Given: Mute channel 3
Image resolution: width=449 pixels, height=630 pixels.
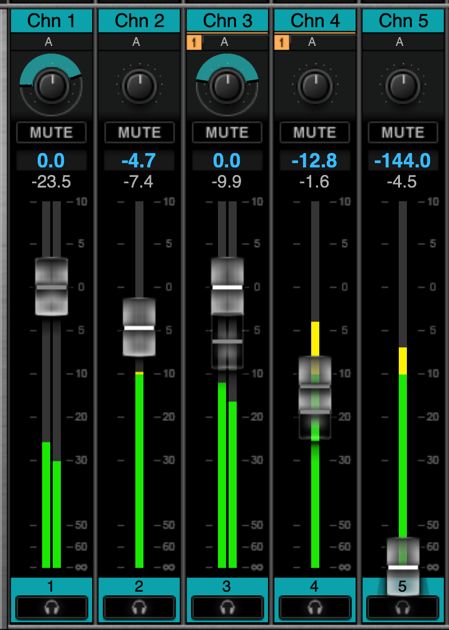Looking at the screenshot, I should 227,132.
